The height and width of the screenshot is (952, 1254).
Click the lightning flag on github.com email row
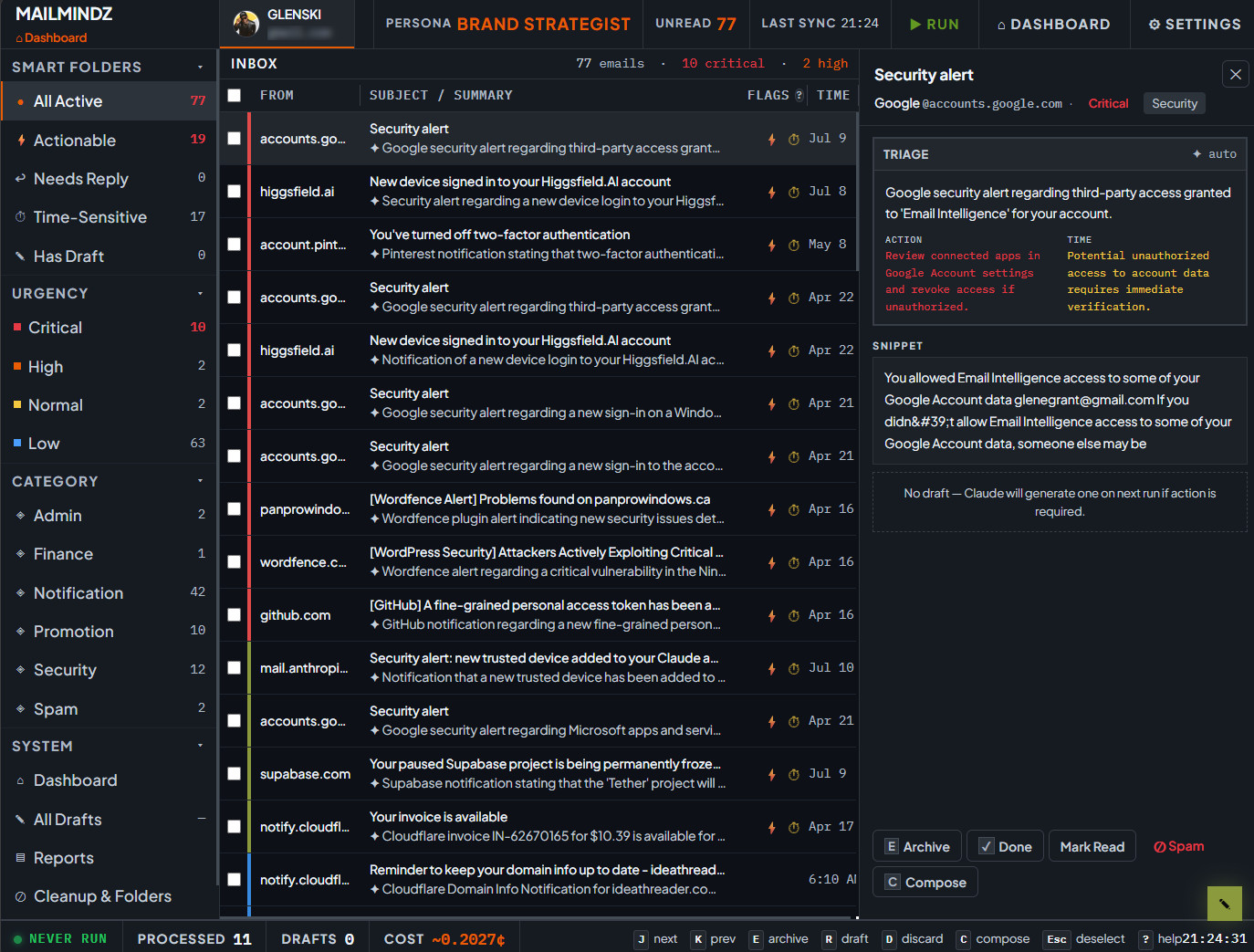point(772,615)
